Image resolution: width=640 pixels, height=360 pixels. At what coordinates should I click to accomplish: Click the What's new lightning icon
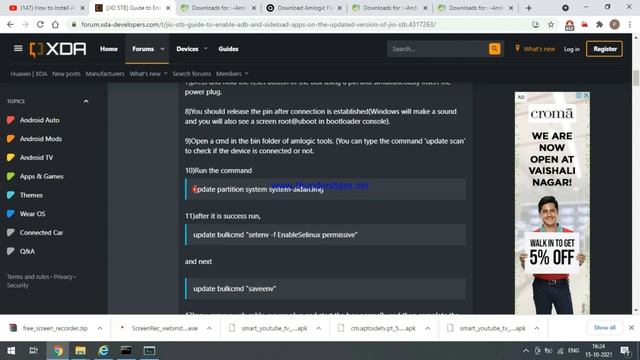[517, 49]
